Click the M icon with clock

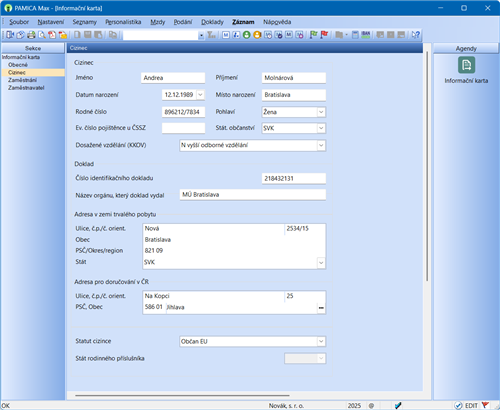pyautogui.click(x=268, y=35)
